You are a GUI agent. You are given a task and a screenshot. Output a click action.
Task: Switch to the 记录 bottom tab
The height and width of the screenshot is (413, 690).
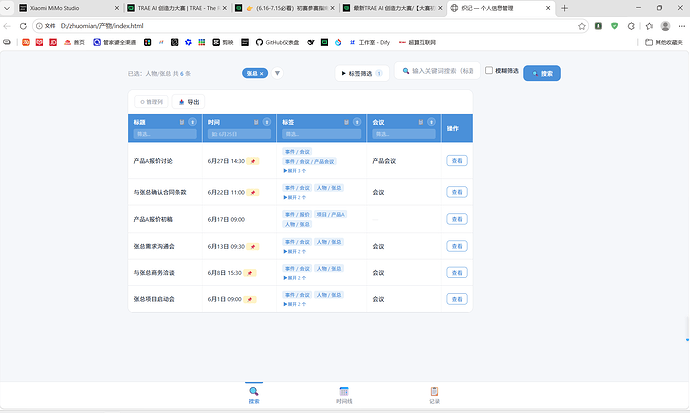[x=434, y=395]
